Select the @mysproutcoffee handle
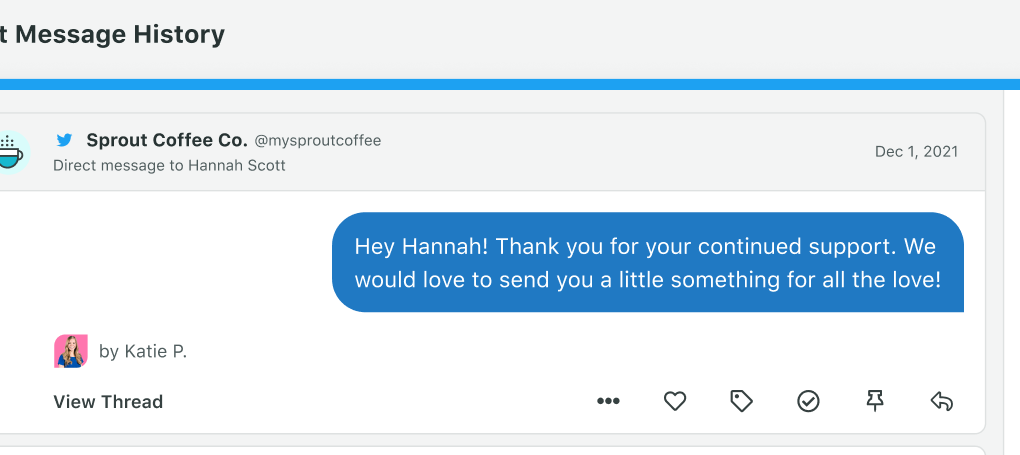This screenshot has width=1020, height=455. pyautogui.click(x=317, y=141)
